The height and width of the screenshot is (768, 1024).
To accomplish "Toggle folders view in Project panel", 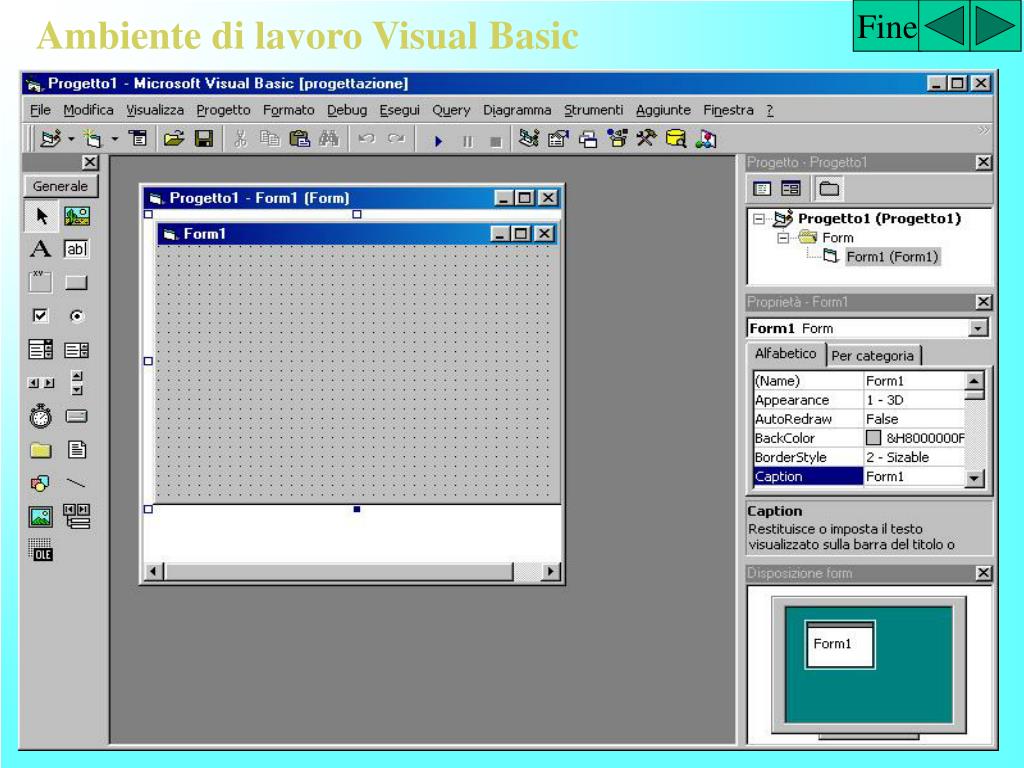I will (x=829, y=189).
